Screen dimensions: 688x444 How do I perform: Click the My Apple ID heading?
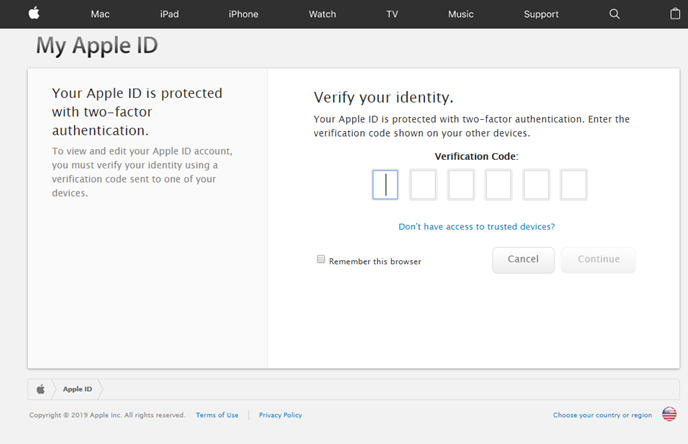97,46
